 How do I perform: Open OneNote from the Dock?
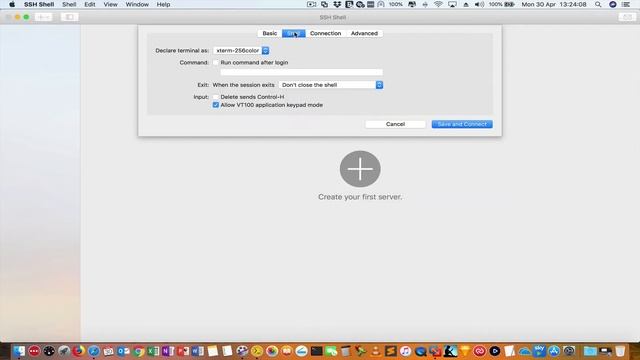(168, 351)
